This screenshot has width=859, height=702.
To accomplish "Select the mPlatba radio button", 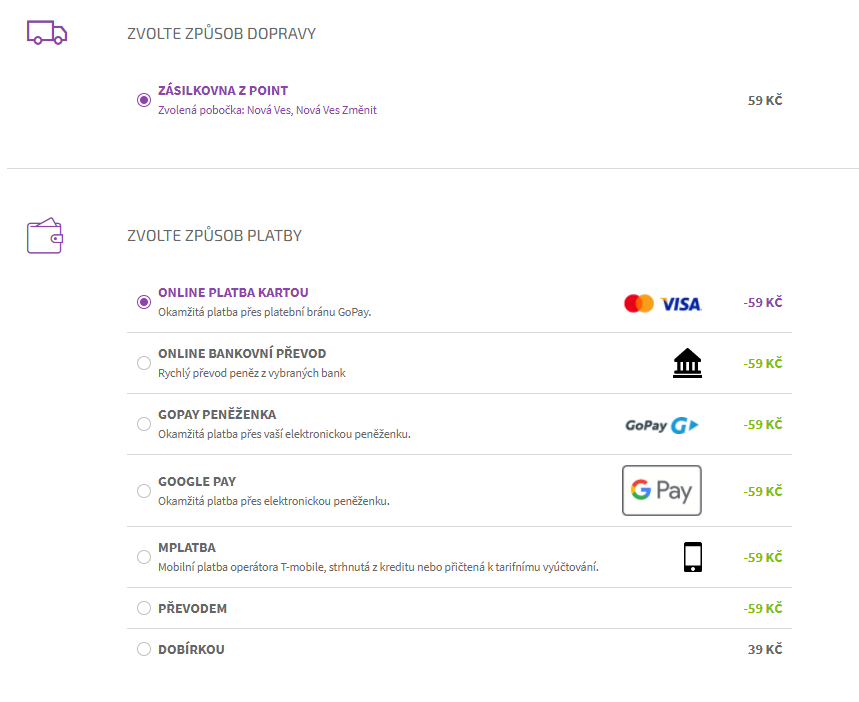I will pos(144,557).
